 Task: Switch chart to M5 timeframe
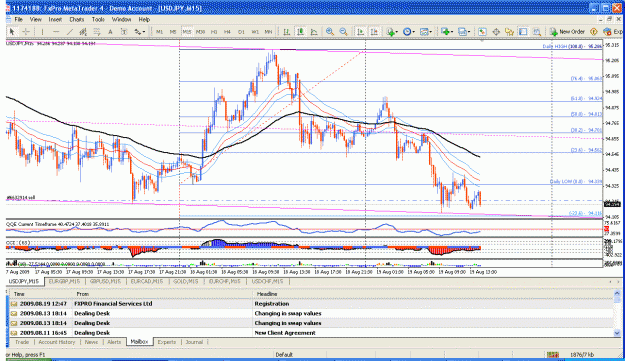pos(173,31)
